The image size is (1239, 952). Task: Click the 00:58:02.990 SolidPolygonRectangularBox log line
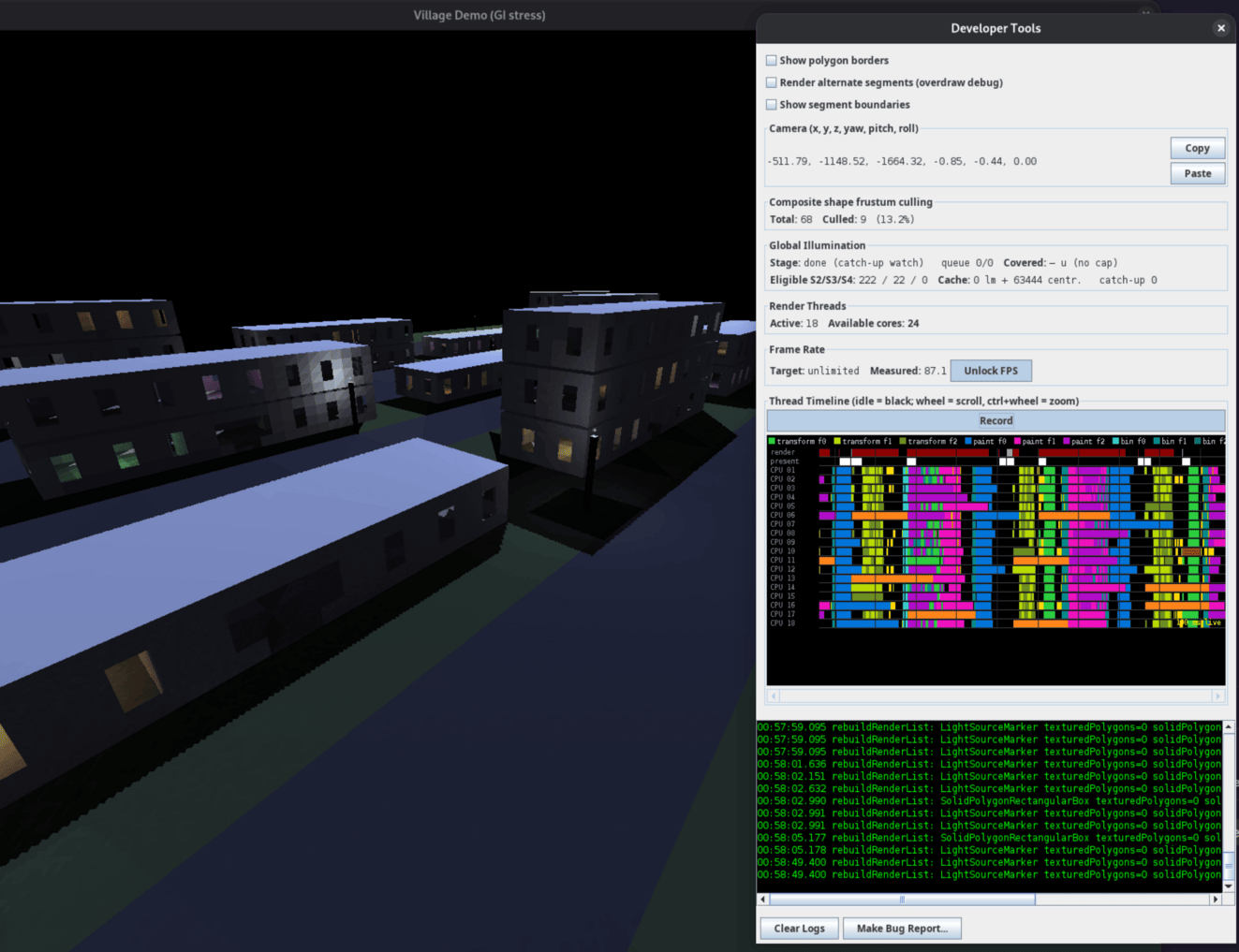[989, 800]
